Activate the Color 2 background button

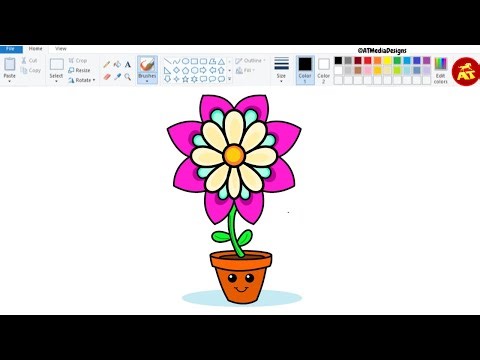pos(323,70)
